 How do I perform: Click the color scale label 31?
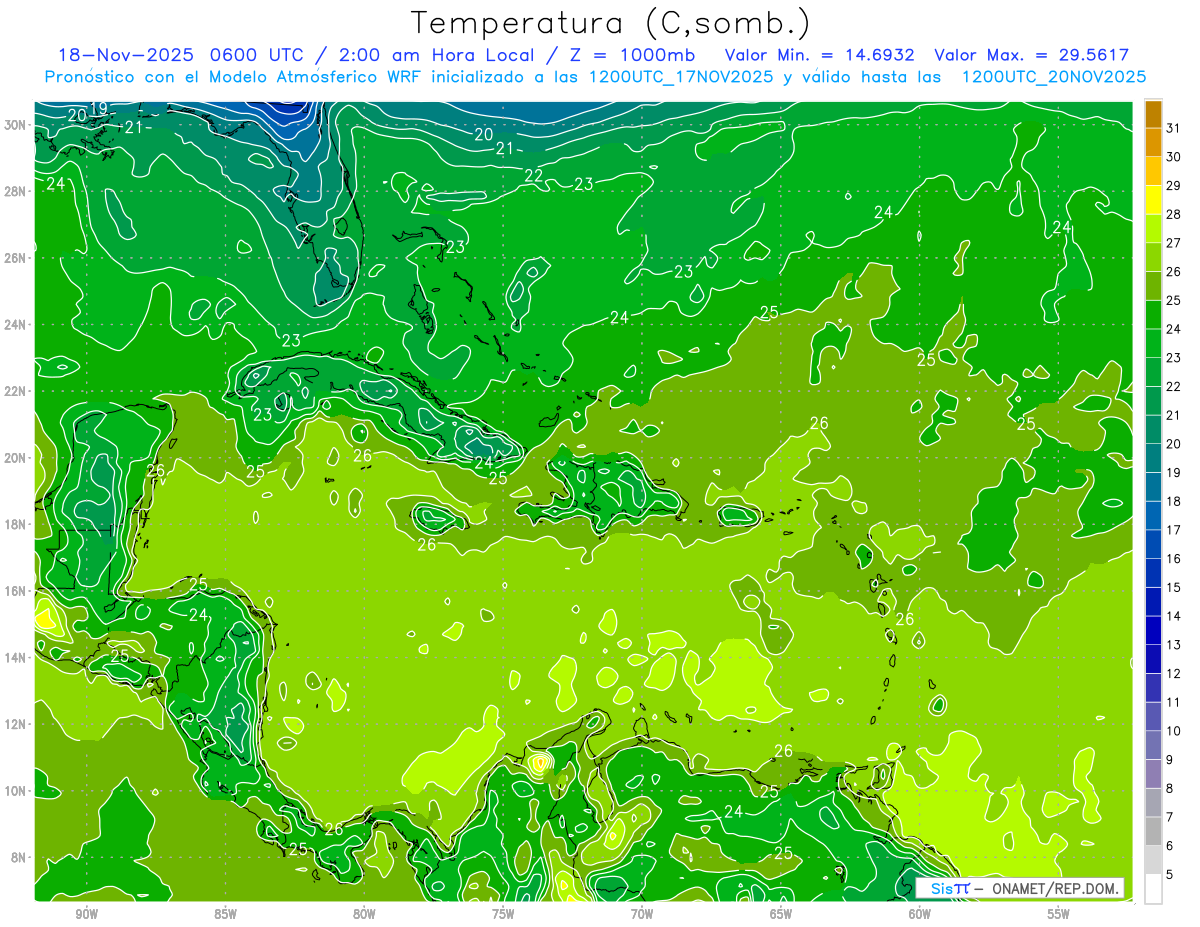[x=1173, y=127]
